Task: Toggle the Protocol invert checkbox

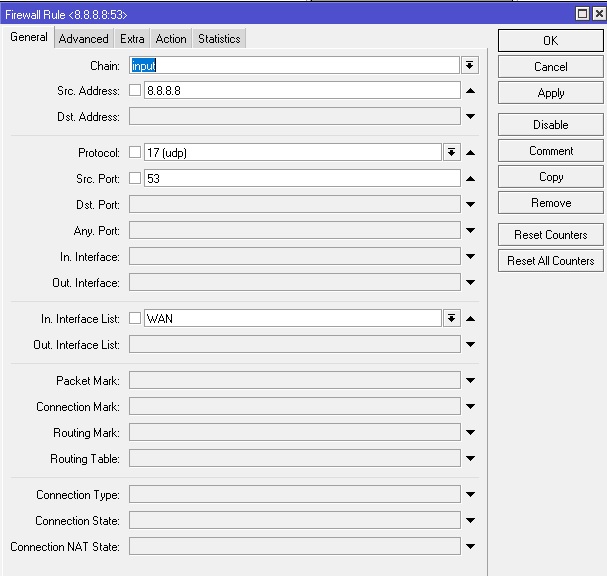Action: [135, 152]
